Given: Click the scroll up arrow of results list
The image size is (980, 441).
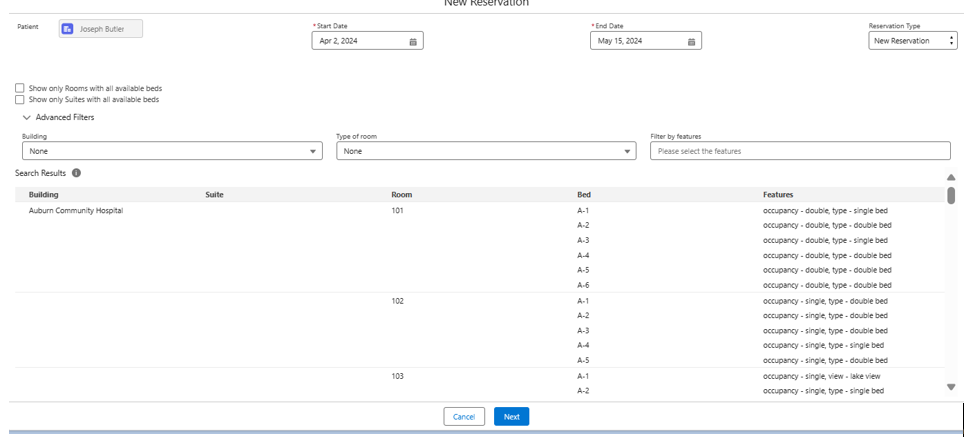Looking at the screenshot, I should pyautogui.click(x=950, y=177).
